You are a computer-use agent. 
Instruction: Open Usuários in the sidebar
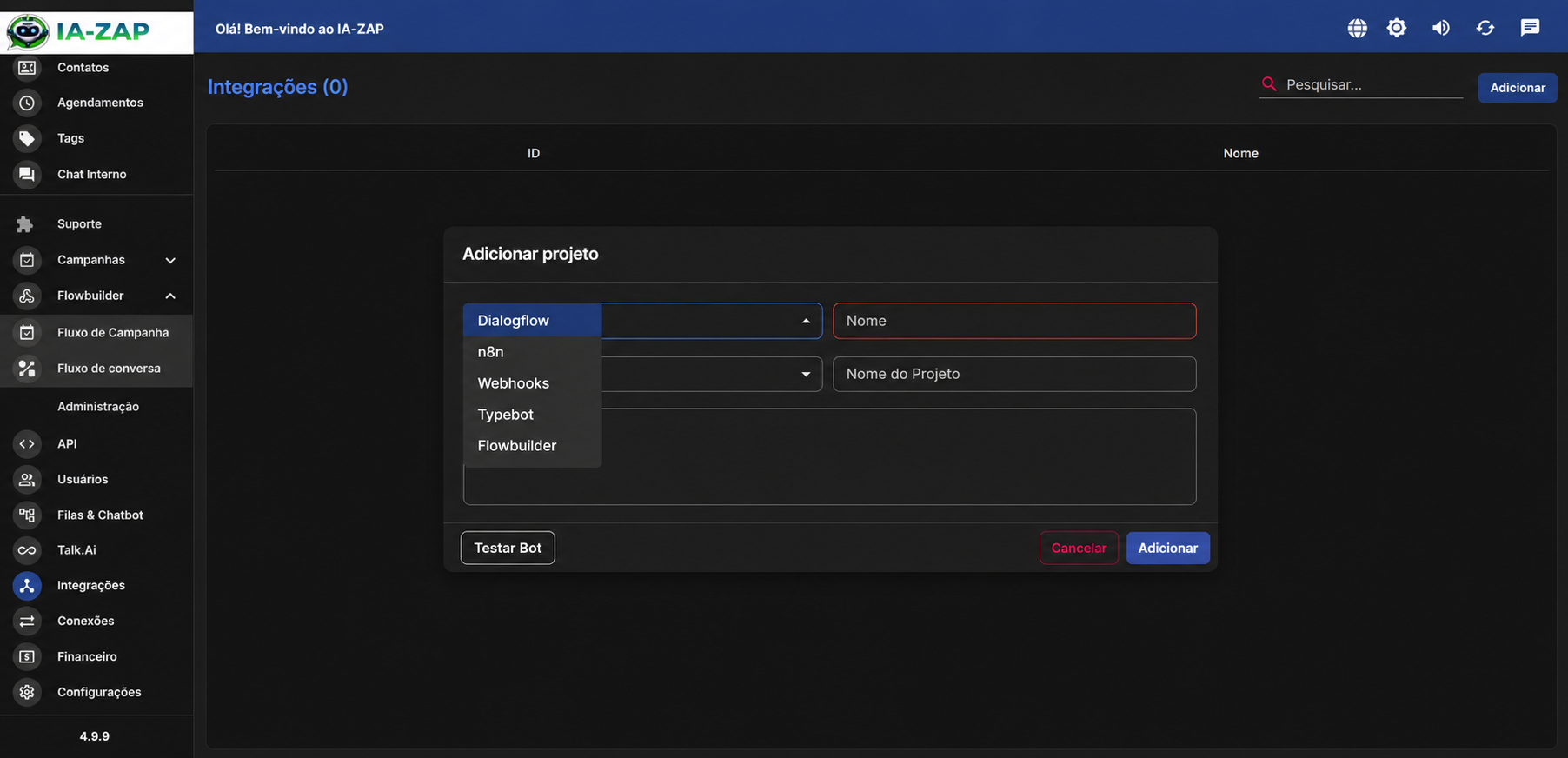tap(83, 479)
